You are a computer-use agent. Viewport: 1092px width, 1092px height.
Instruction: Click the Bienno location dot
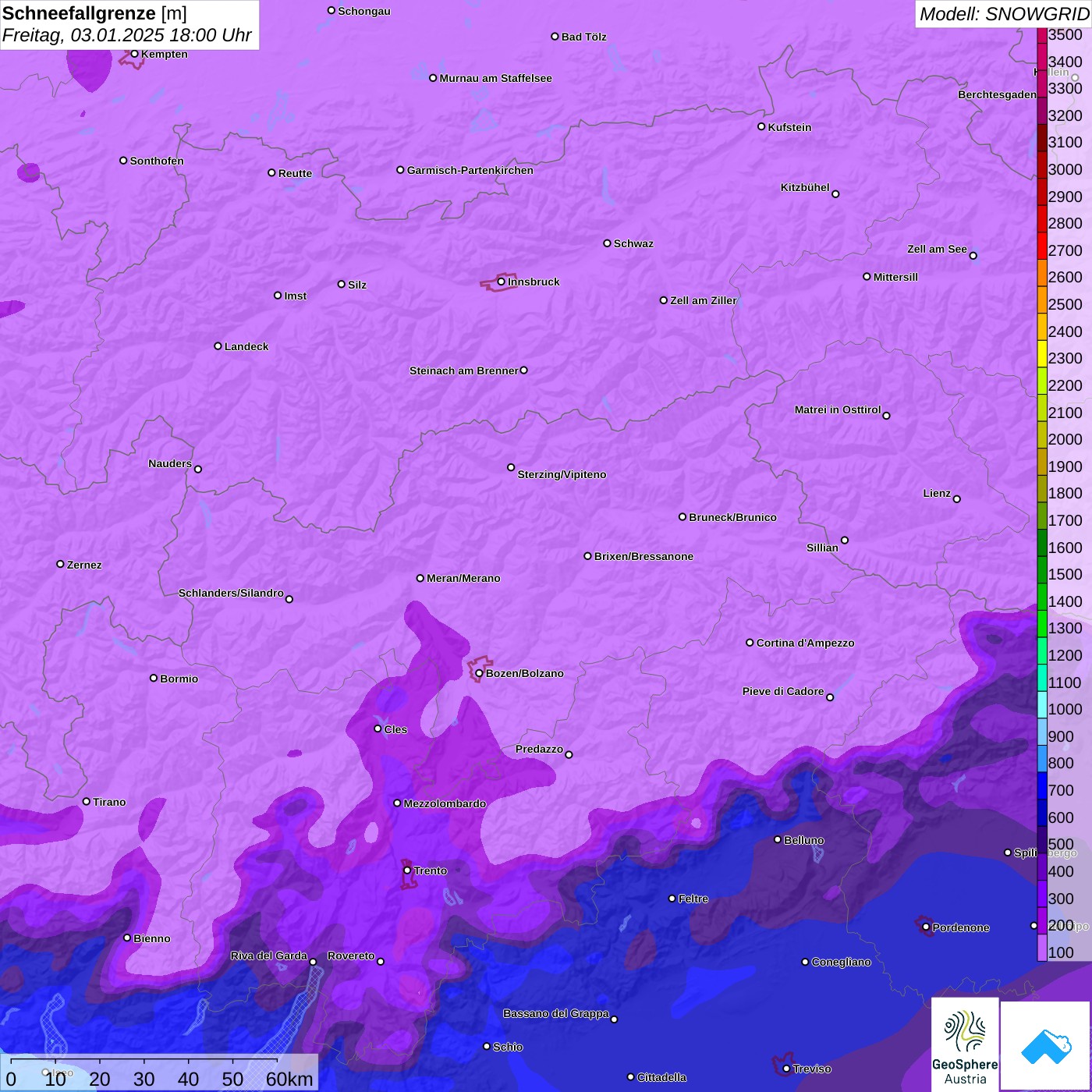[127, 938]
